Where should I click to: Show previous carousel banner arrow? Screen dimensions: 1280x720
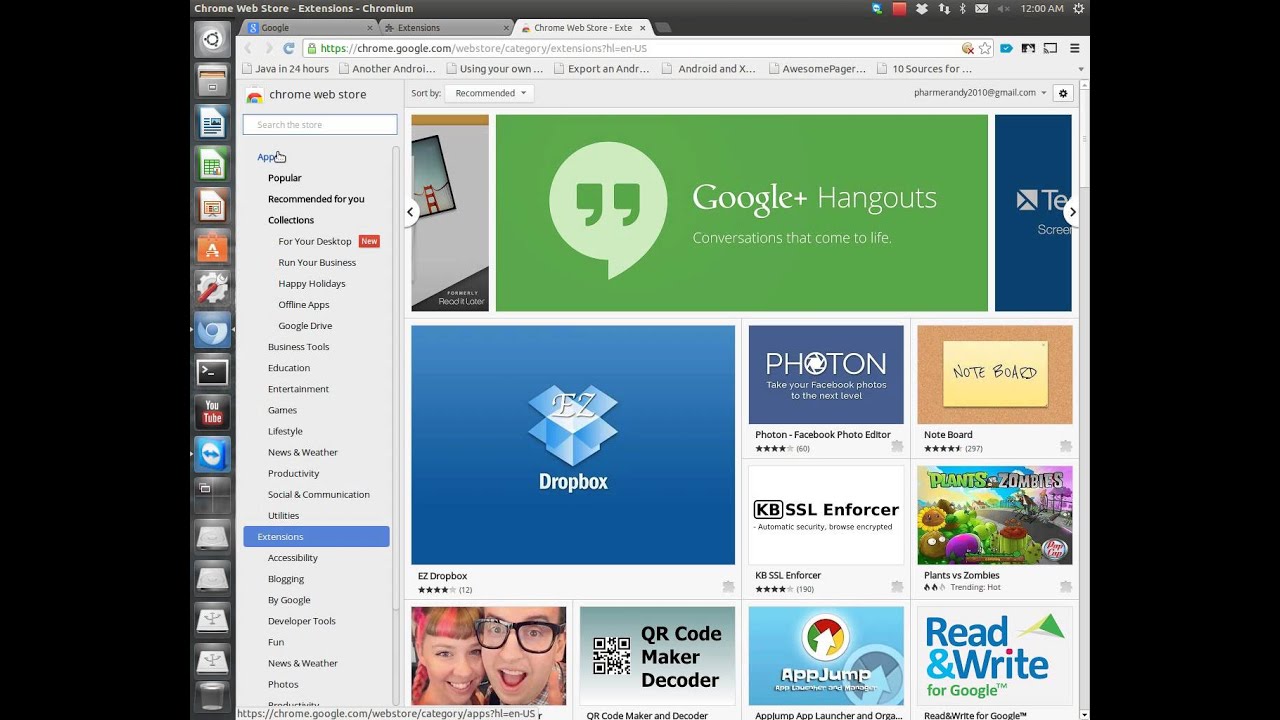[411, 212]
